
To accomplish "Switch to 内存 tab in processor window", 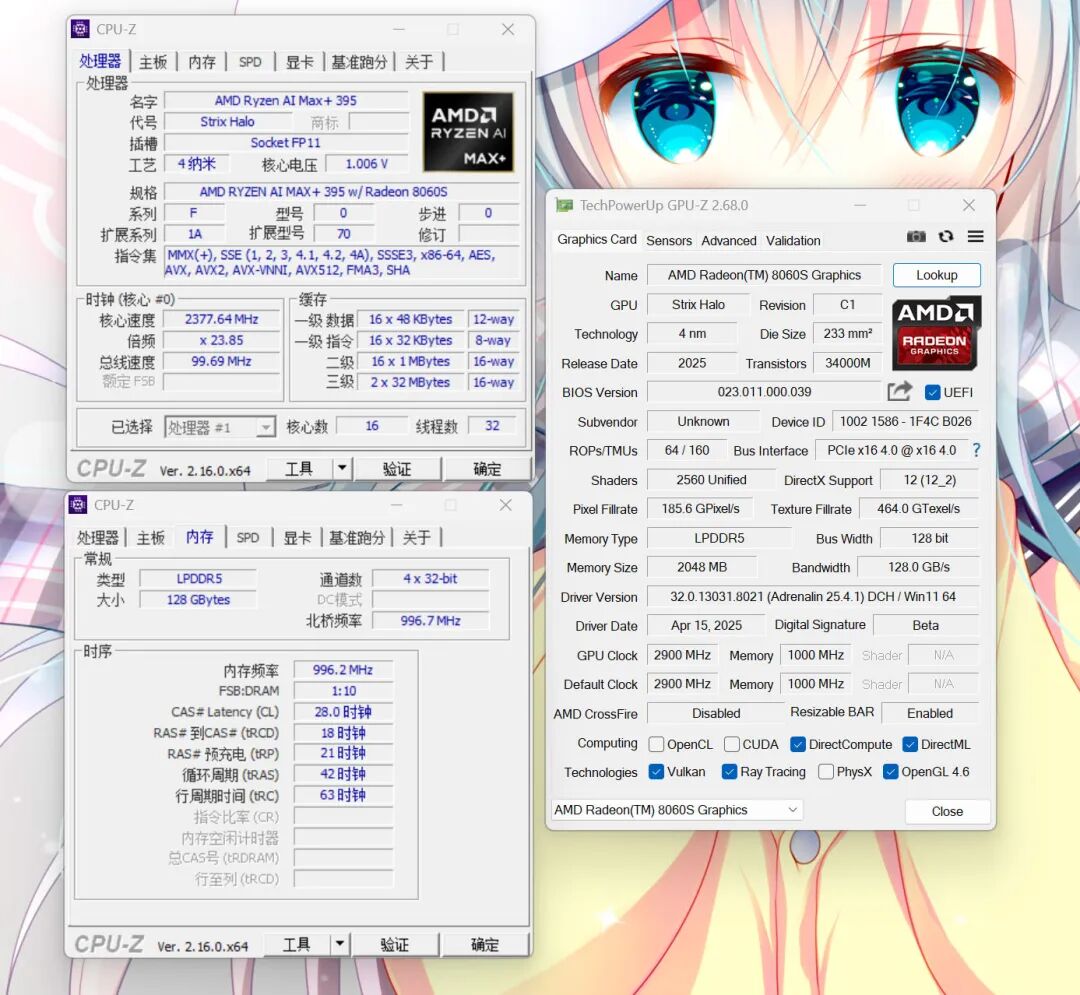I will [x=202, y=62].
